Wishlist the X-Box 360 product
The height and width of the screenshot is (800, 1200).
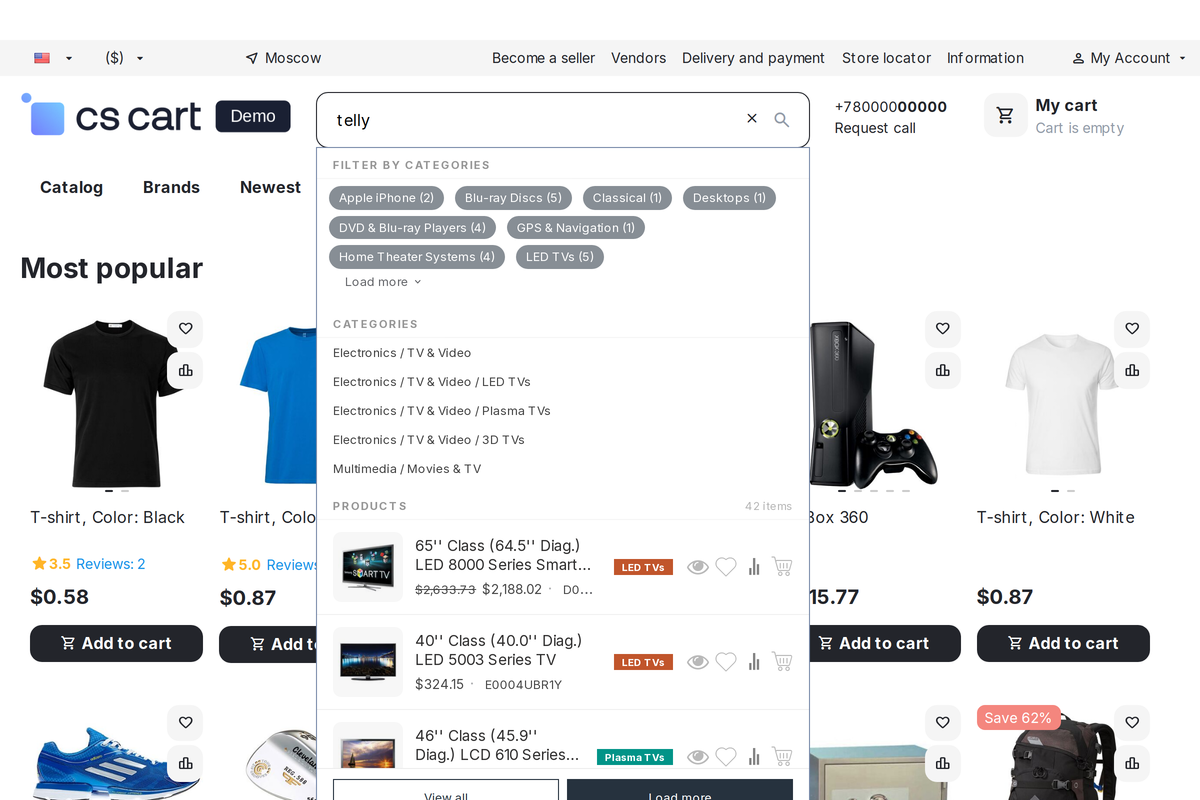click(x=943, y=329)
